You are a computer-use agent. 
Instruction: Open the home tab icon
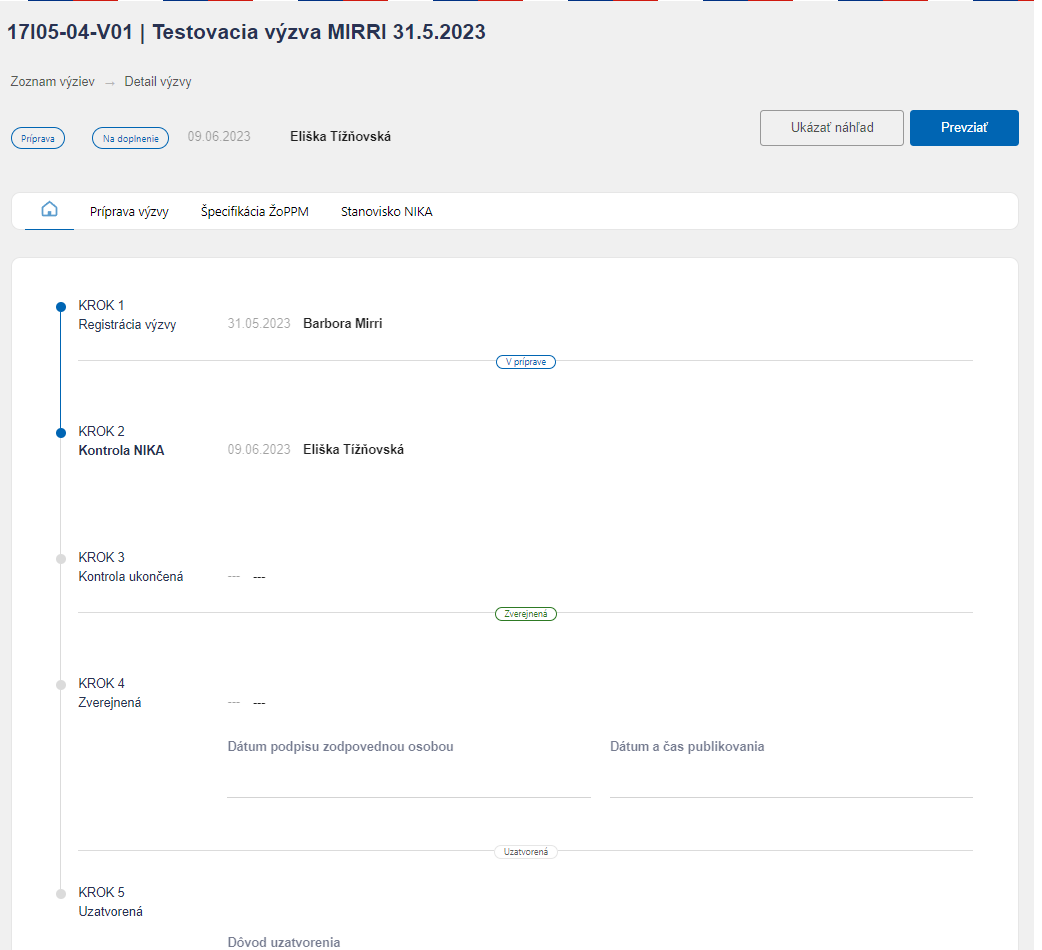(x=49, y=209)
